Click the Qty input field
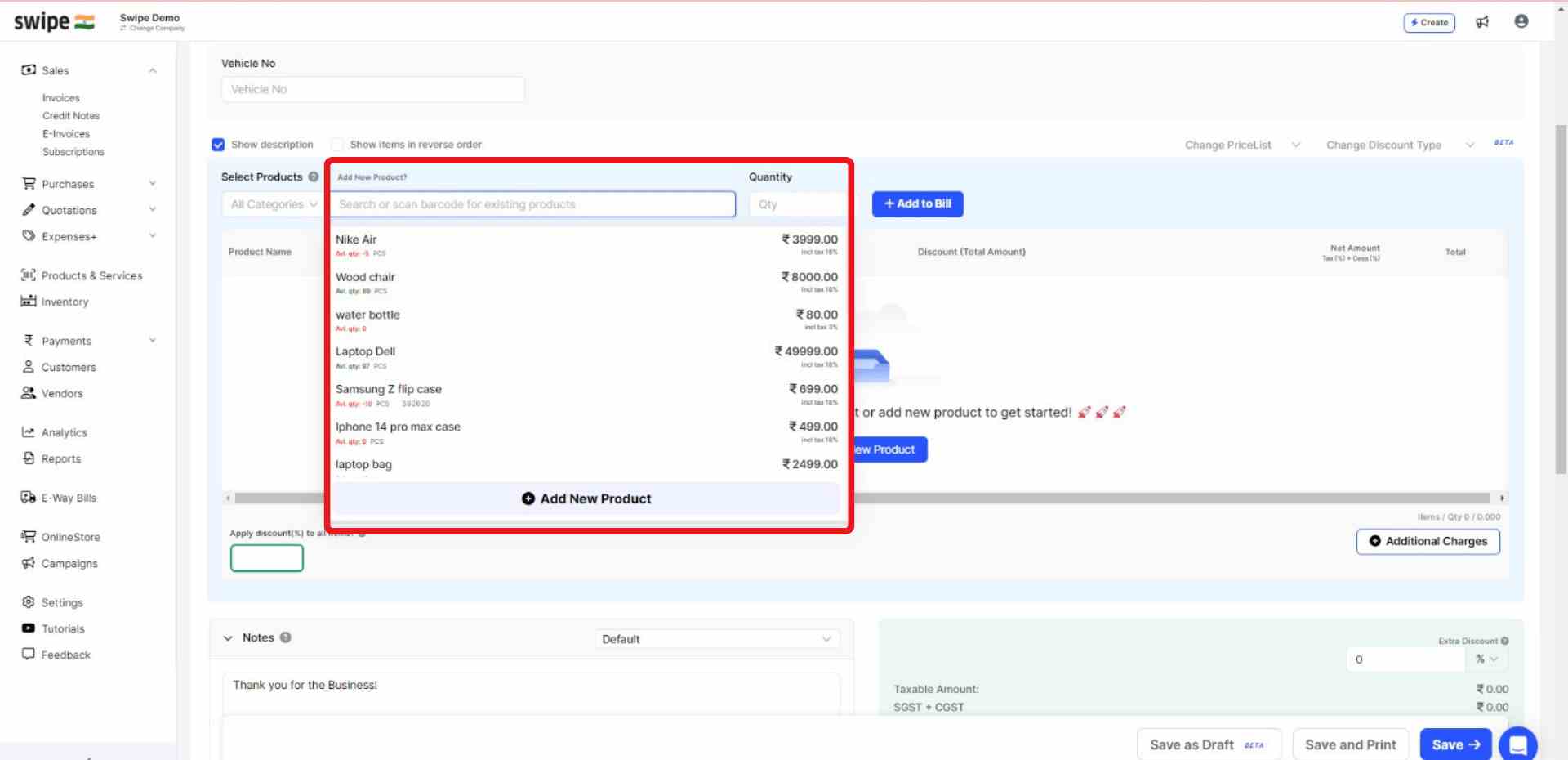The width and height of the screenshot is (1568, 760). pos(798,204)
